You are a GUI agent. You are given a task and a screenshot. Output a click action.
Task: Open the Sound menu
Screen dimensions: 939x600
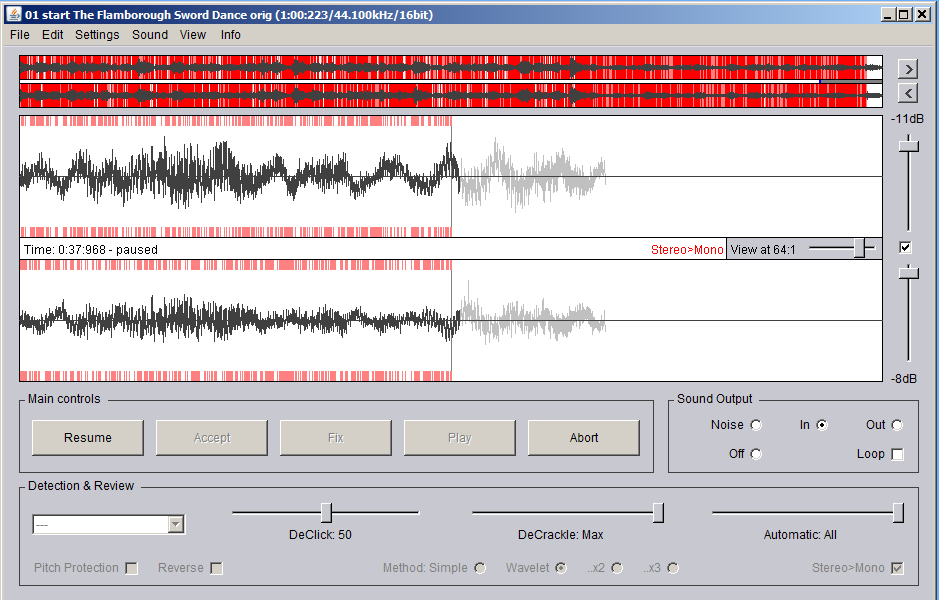pyautogui.click(x=150, y=35)
